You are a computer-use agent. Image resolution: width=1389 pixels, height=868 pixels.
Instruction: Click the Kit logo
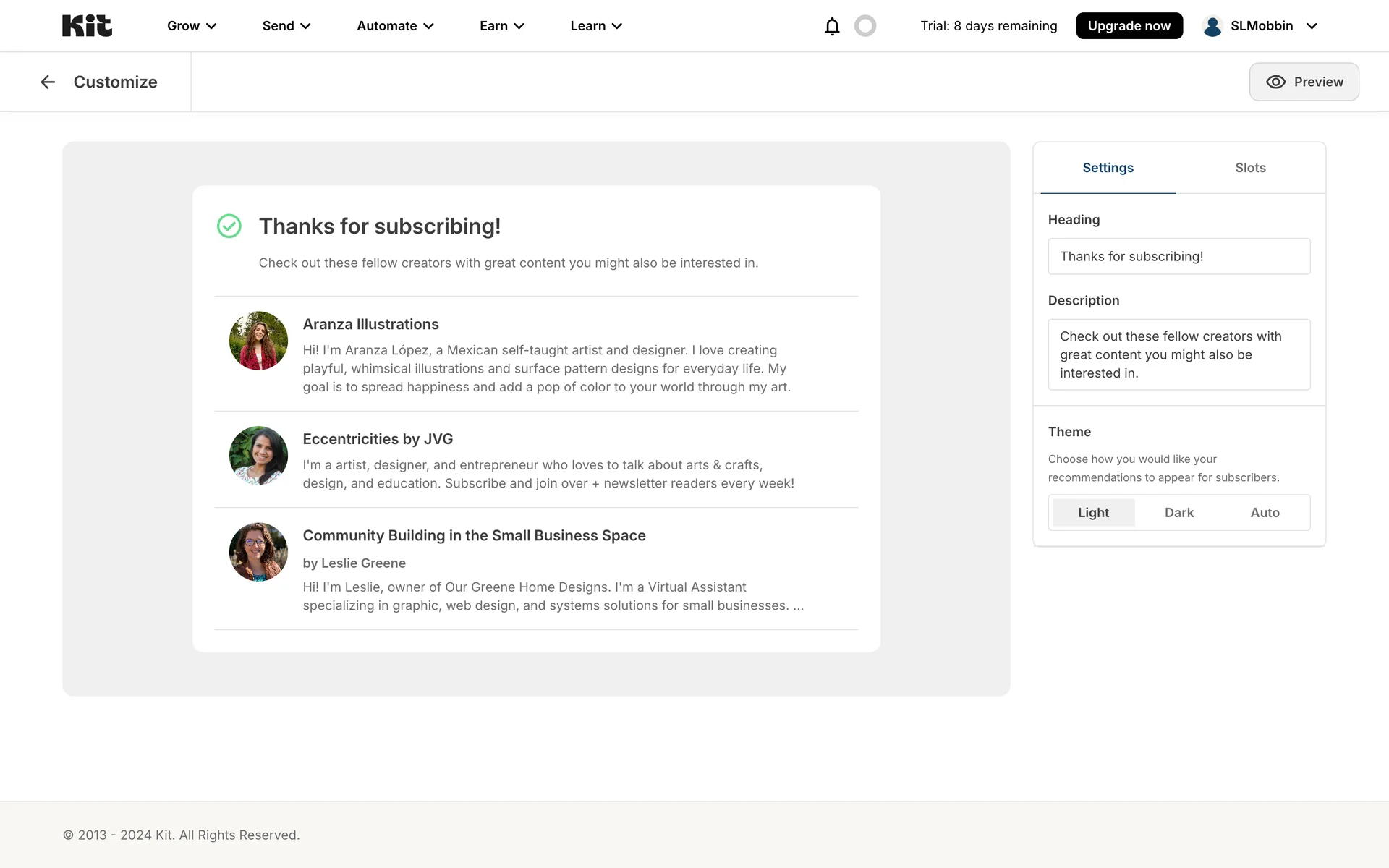[x=87, y=26]
